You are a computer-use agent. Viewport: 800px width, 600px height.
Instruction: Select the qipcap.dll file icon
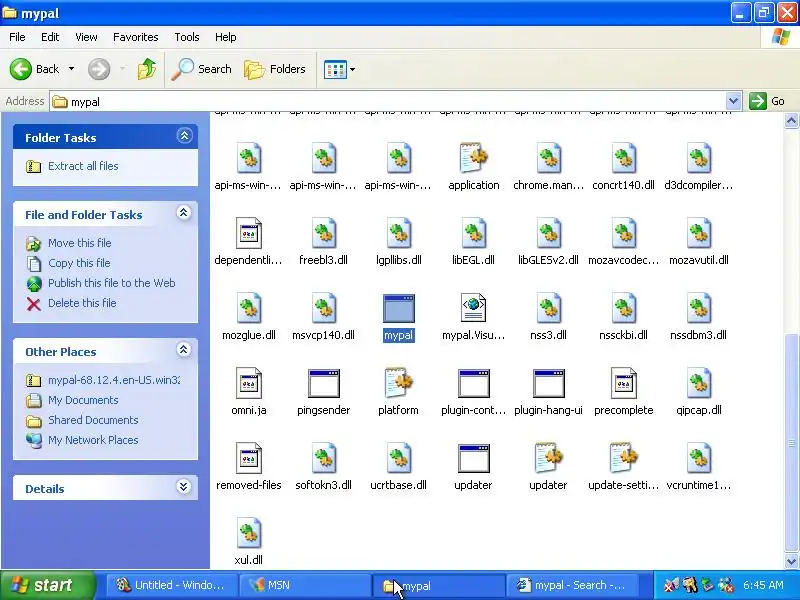click(698, 383)
